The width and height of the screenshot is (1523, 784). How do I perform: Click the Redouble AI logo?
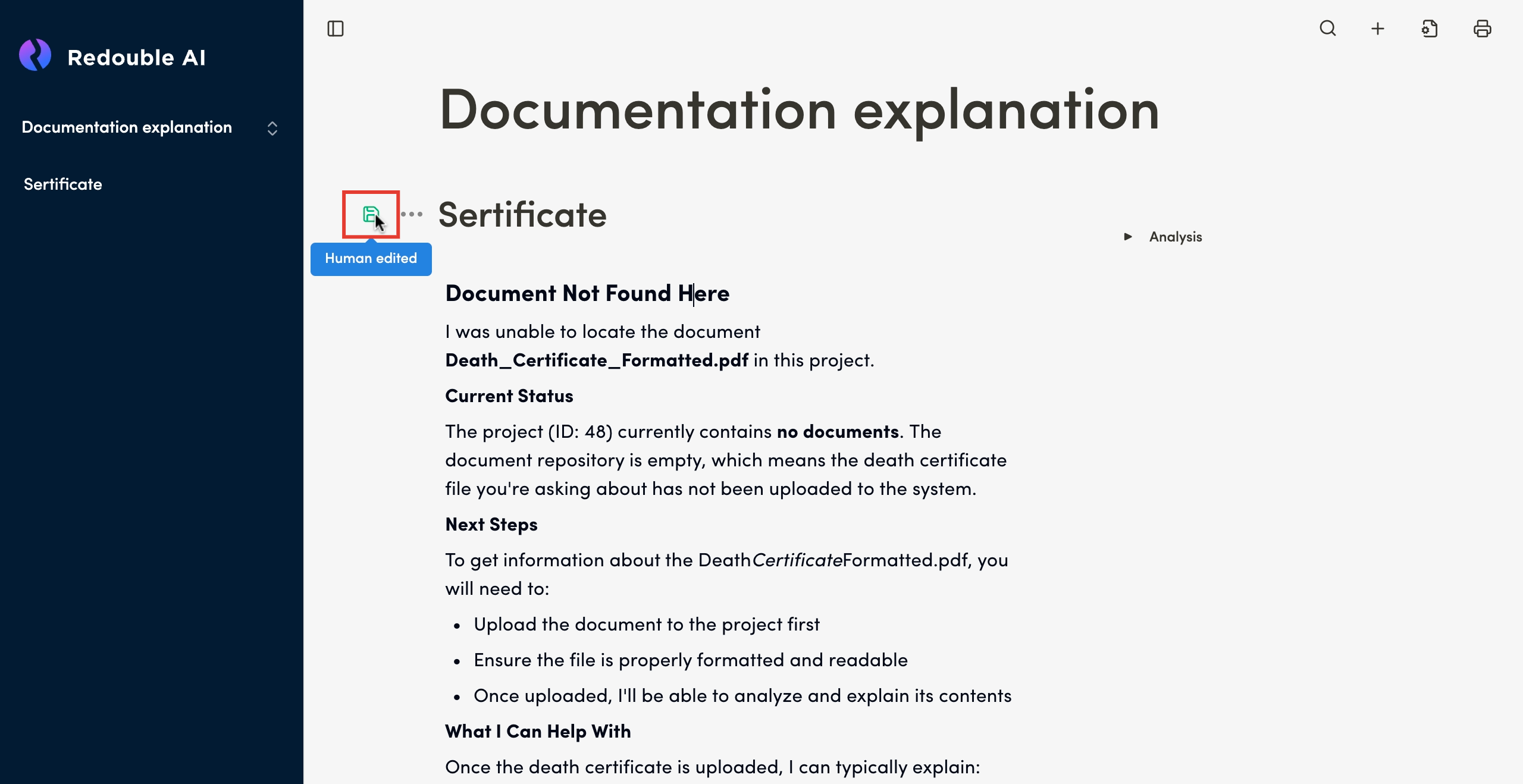[x=35, y=56]
